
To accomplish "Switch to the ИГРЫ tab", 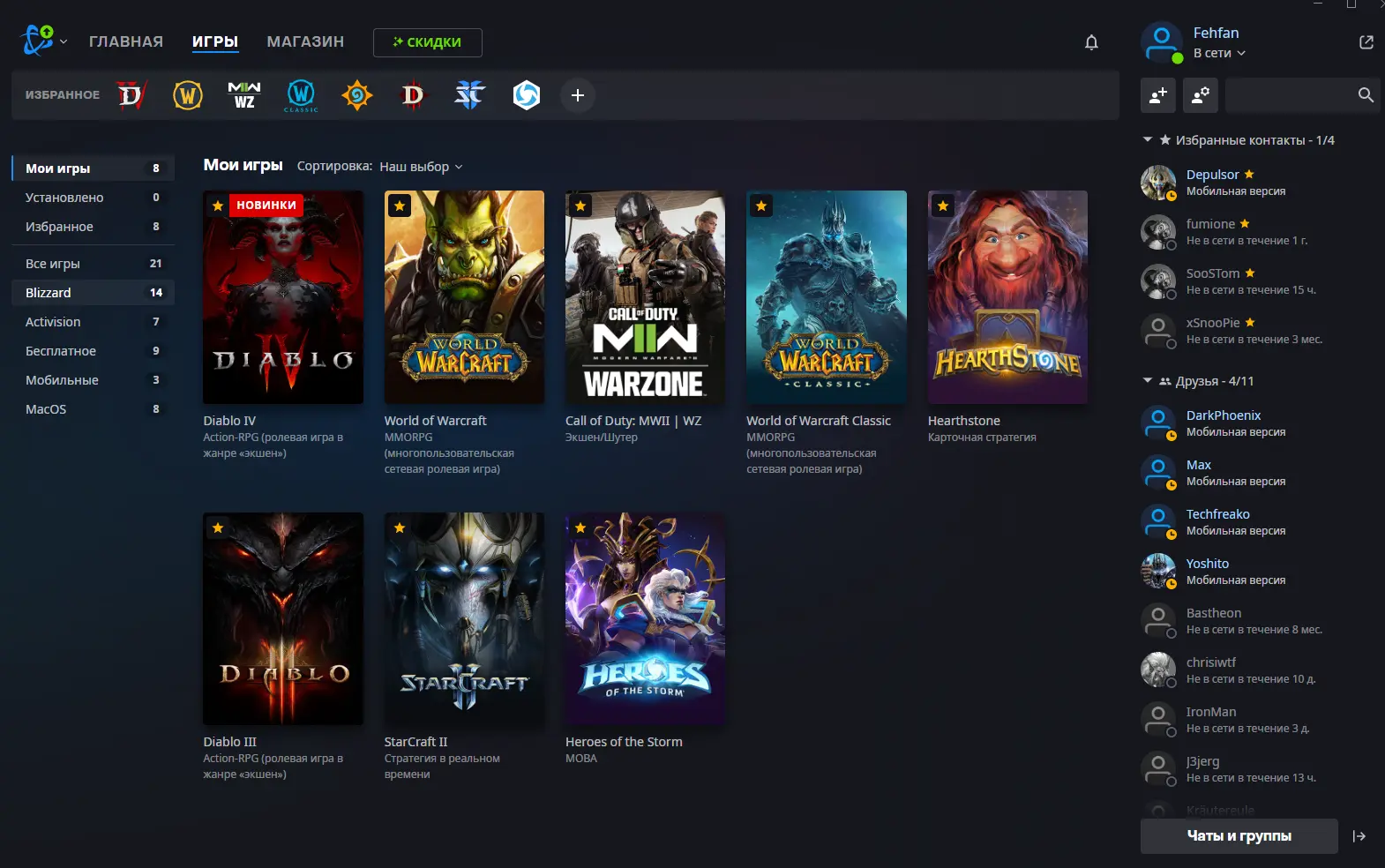I will tap(215, 41).
